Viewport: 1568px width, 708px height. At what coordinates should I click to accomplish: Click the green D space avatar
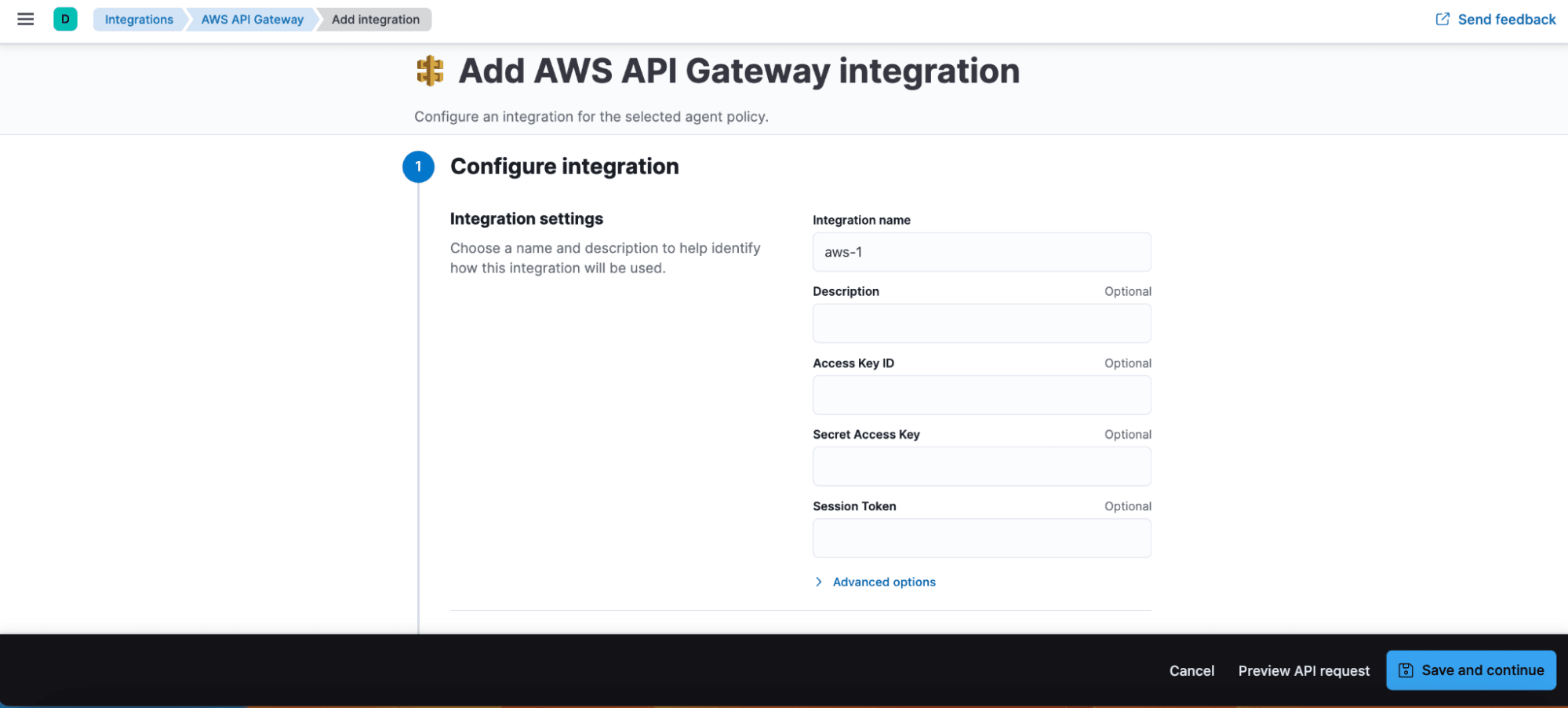coord(65,19)
